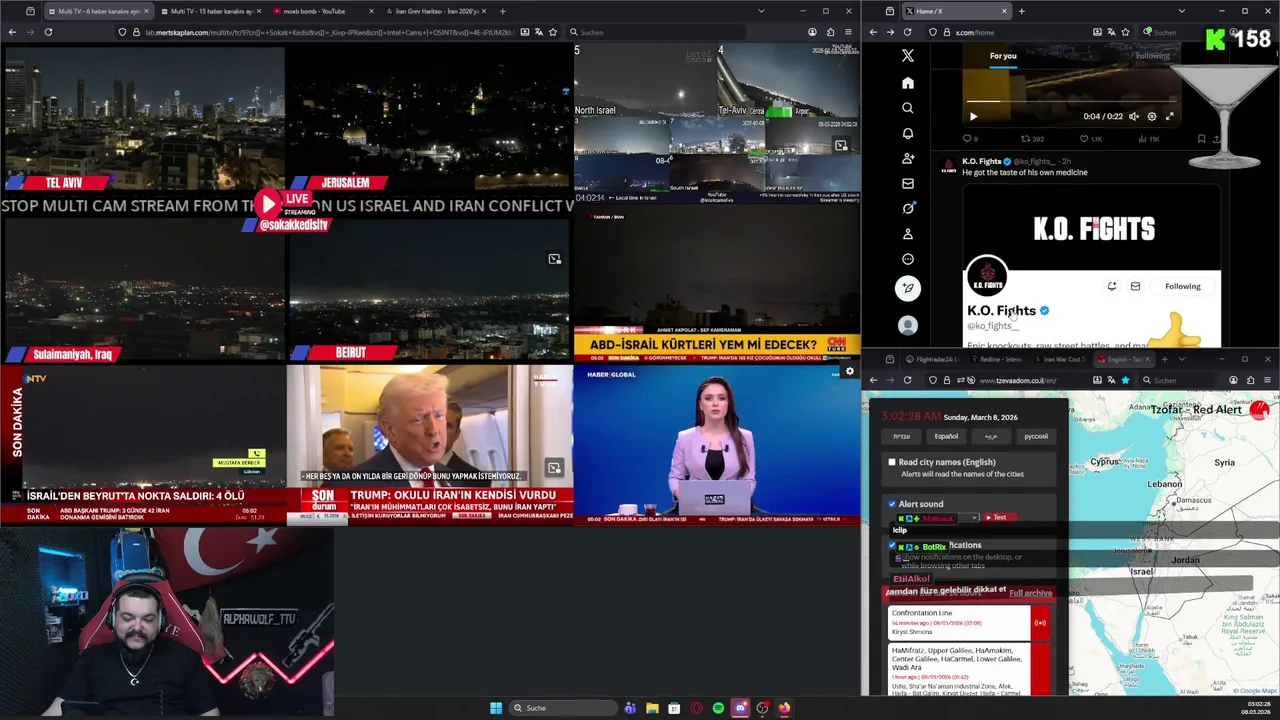The image size is (1280, 720).
Task: Click picture-in-picture icon on Trump stream
Action: pyautogui.click(x=553, y=468)
